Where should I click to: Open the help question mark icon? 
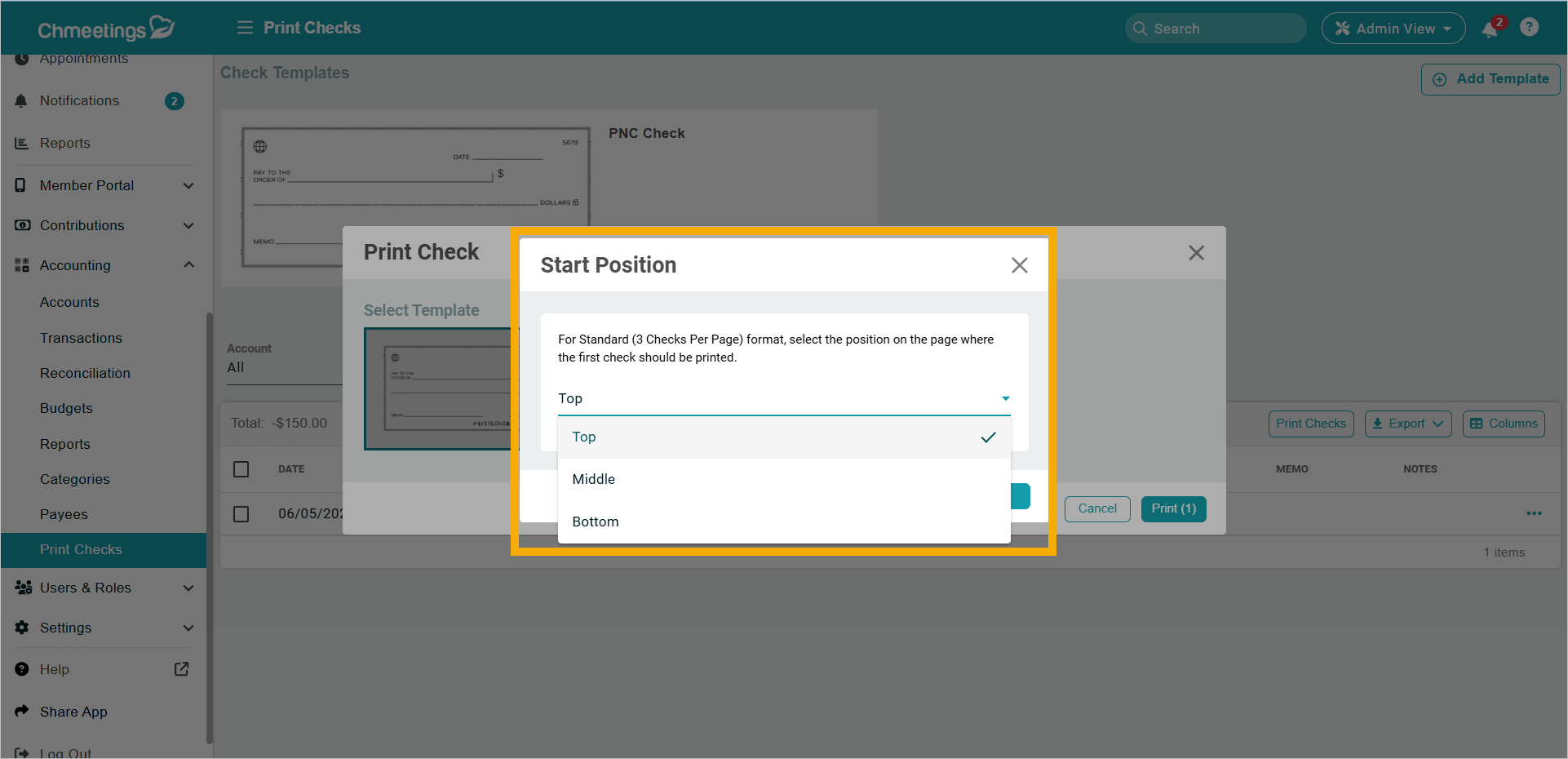[x=1530, y=28]
